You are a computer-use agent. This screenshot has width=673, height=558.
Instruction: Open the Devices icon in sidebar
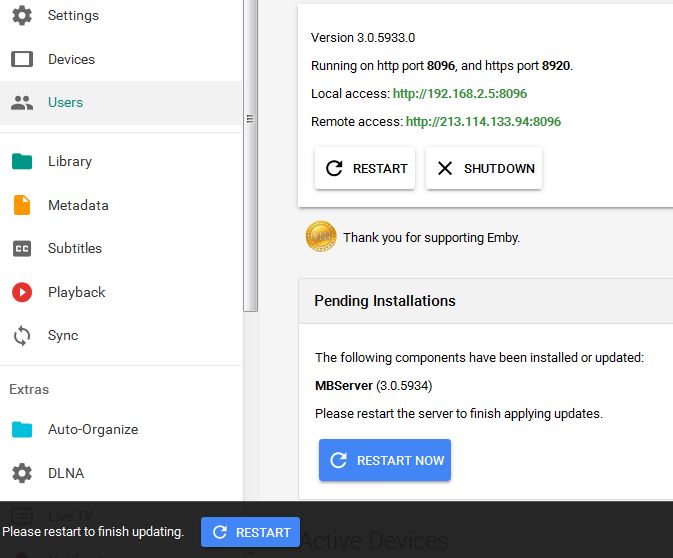click(x=22, y=59)
